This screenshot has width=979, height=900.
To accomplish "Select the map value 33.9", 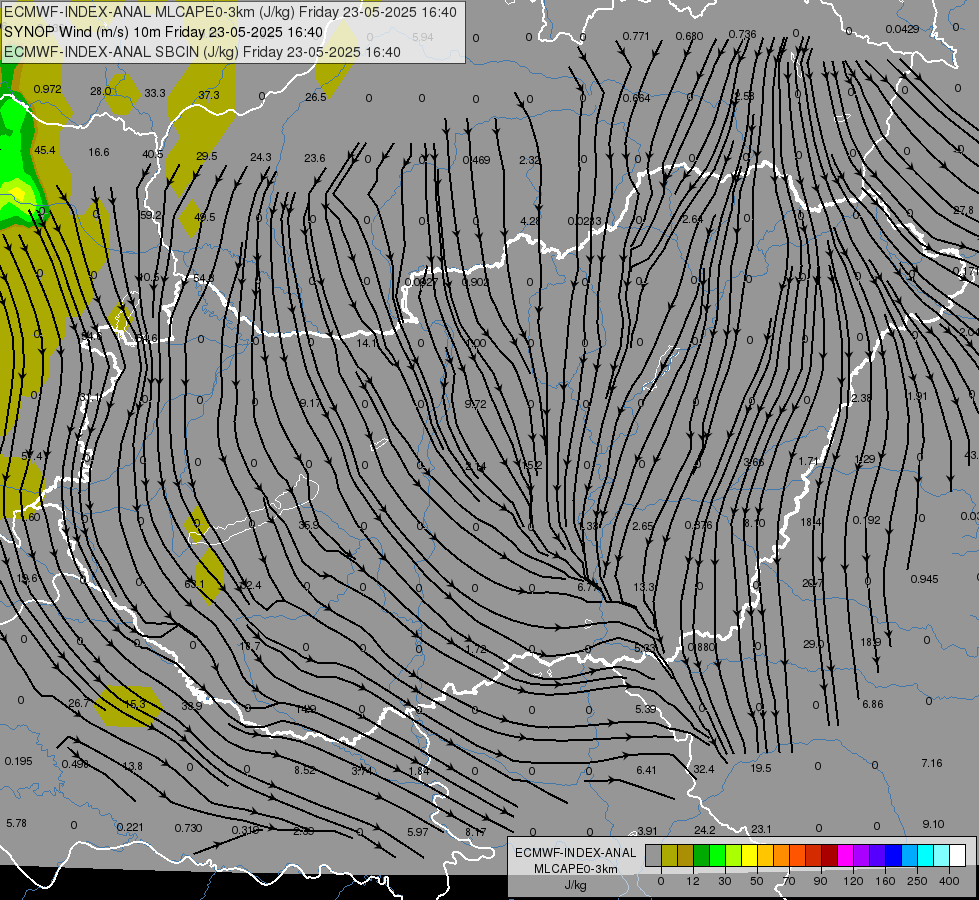I will pos(192,706).
